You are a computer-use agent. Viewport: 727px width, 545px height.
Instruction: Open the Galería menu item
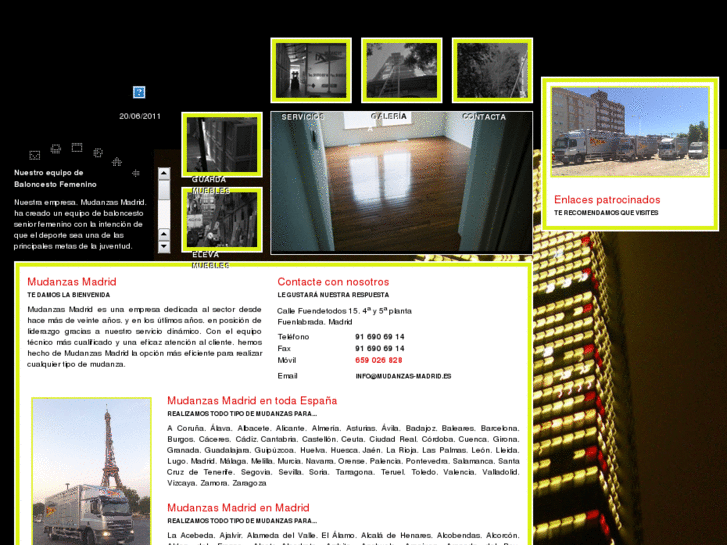pos(389,116)
